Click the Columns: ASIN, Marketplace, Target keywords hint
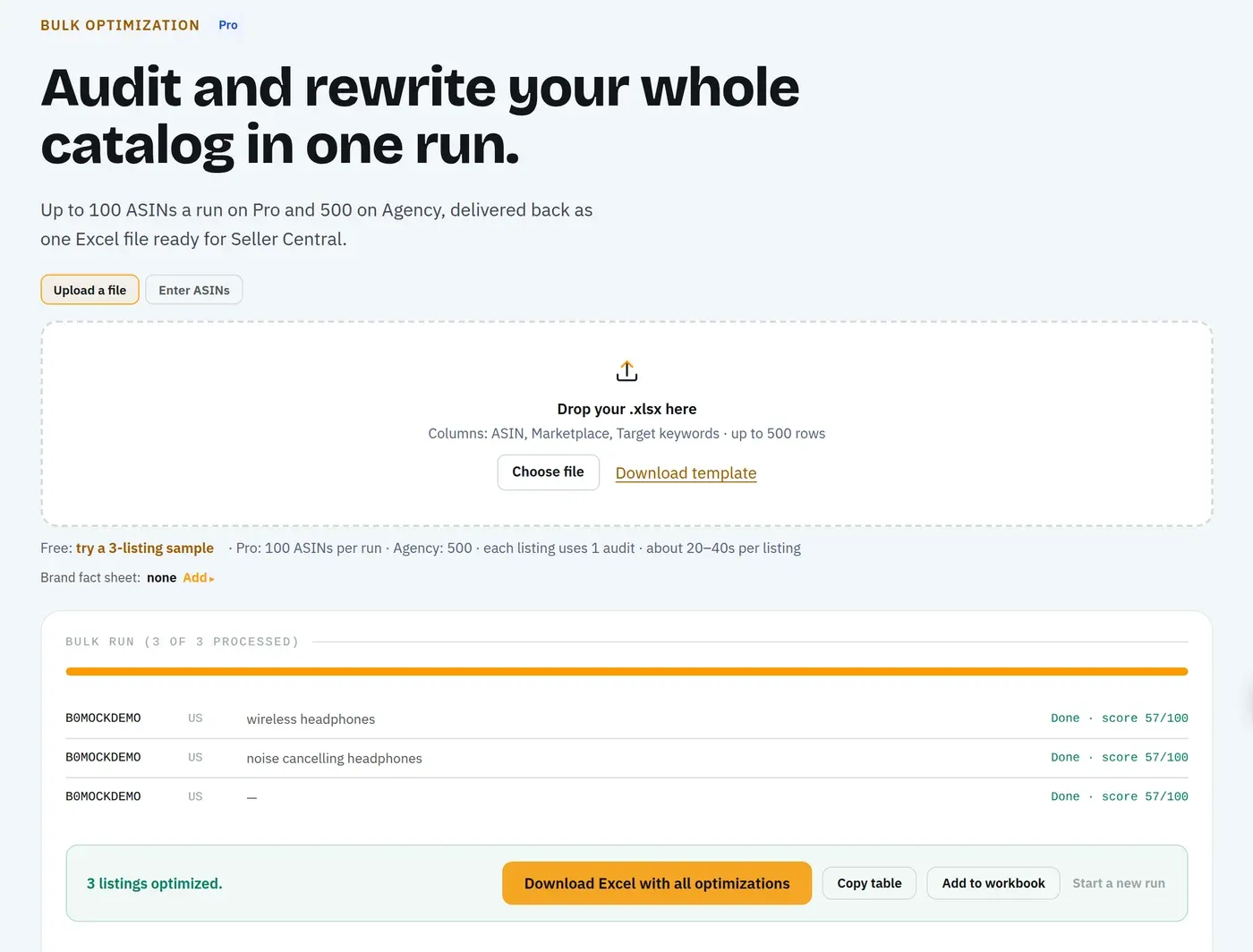This screenshot has height=952, width=1253. pos(626,434)
